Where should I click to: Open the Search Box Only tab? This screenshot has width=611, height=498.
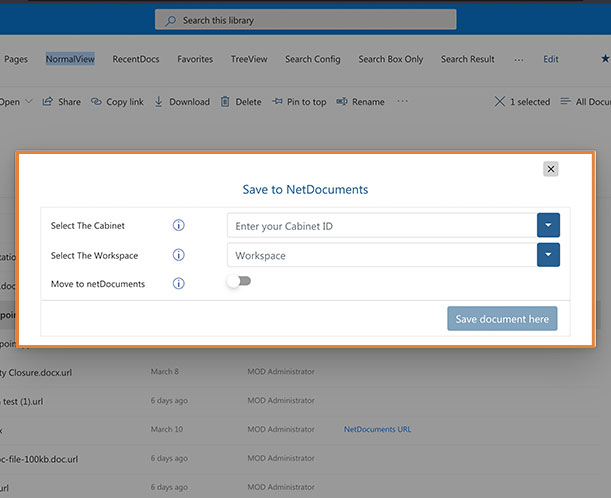coord(390,59)
